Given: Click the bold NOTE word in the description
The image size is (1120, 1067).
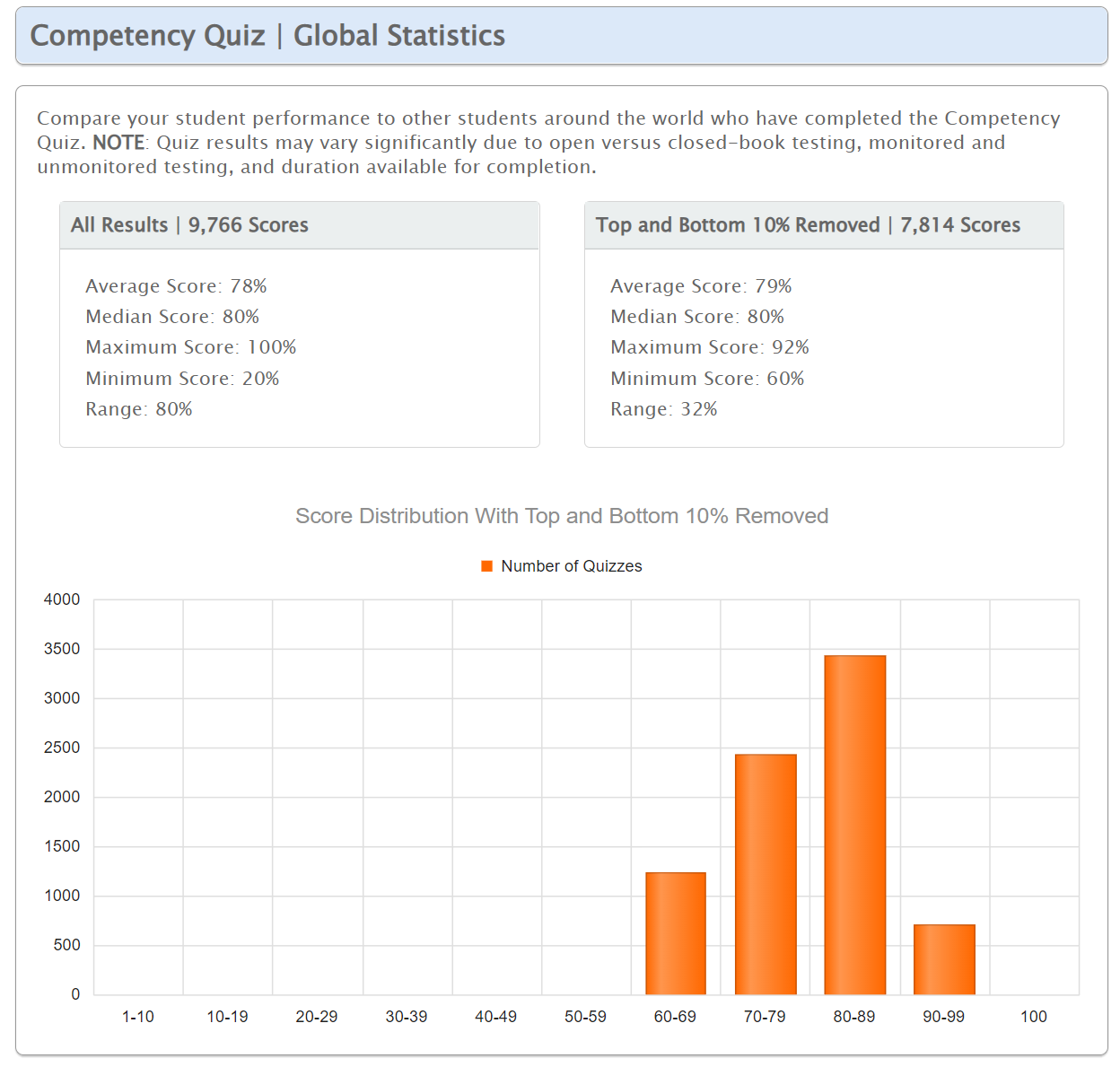Looking at the screenshot, I should (x=118, y=143).
